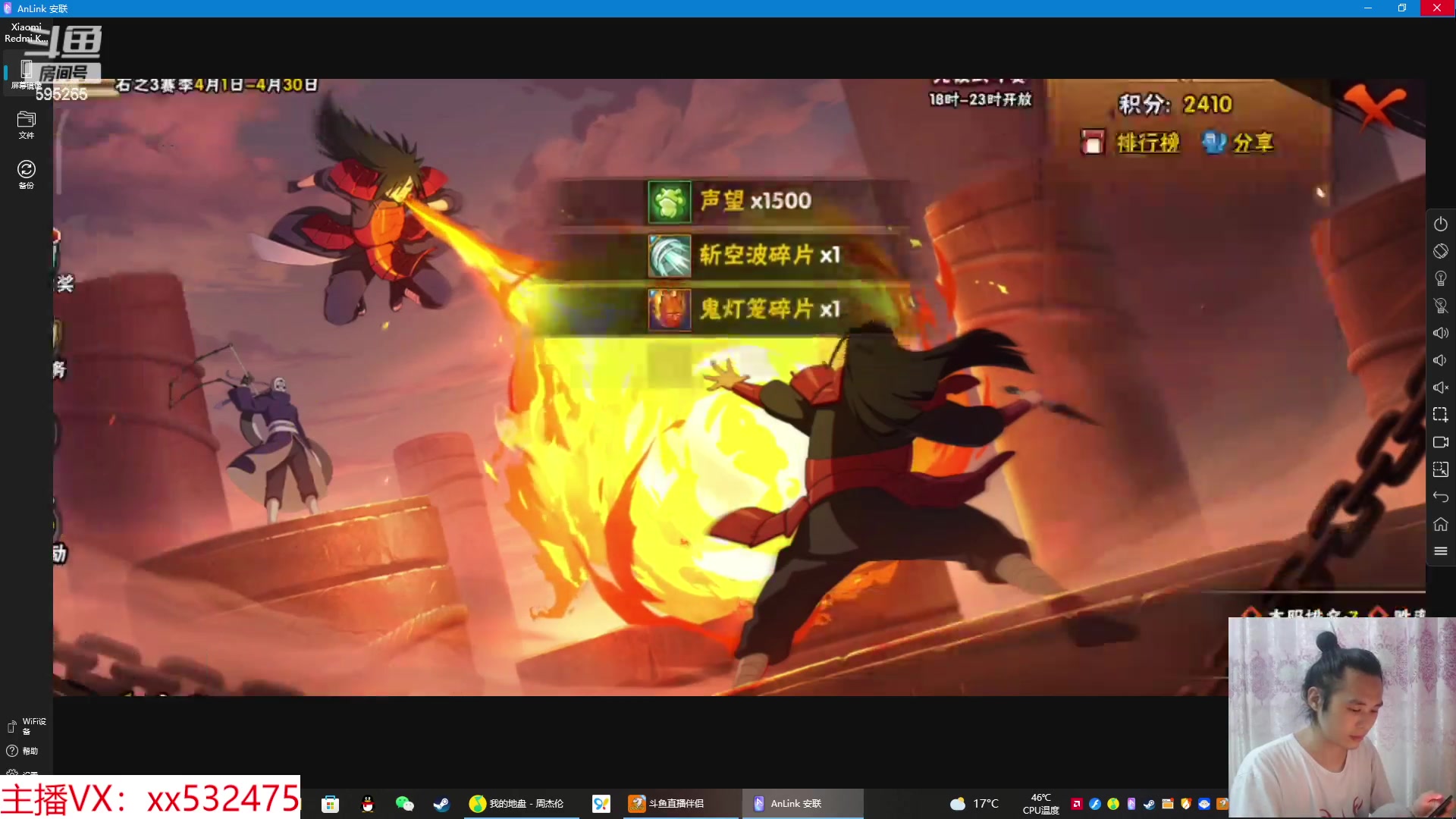The image size is (1456, 819).
Task: Open the security shield tray icon
Action: click(x=1185, y=804)
